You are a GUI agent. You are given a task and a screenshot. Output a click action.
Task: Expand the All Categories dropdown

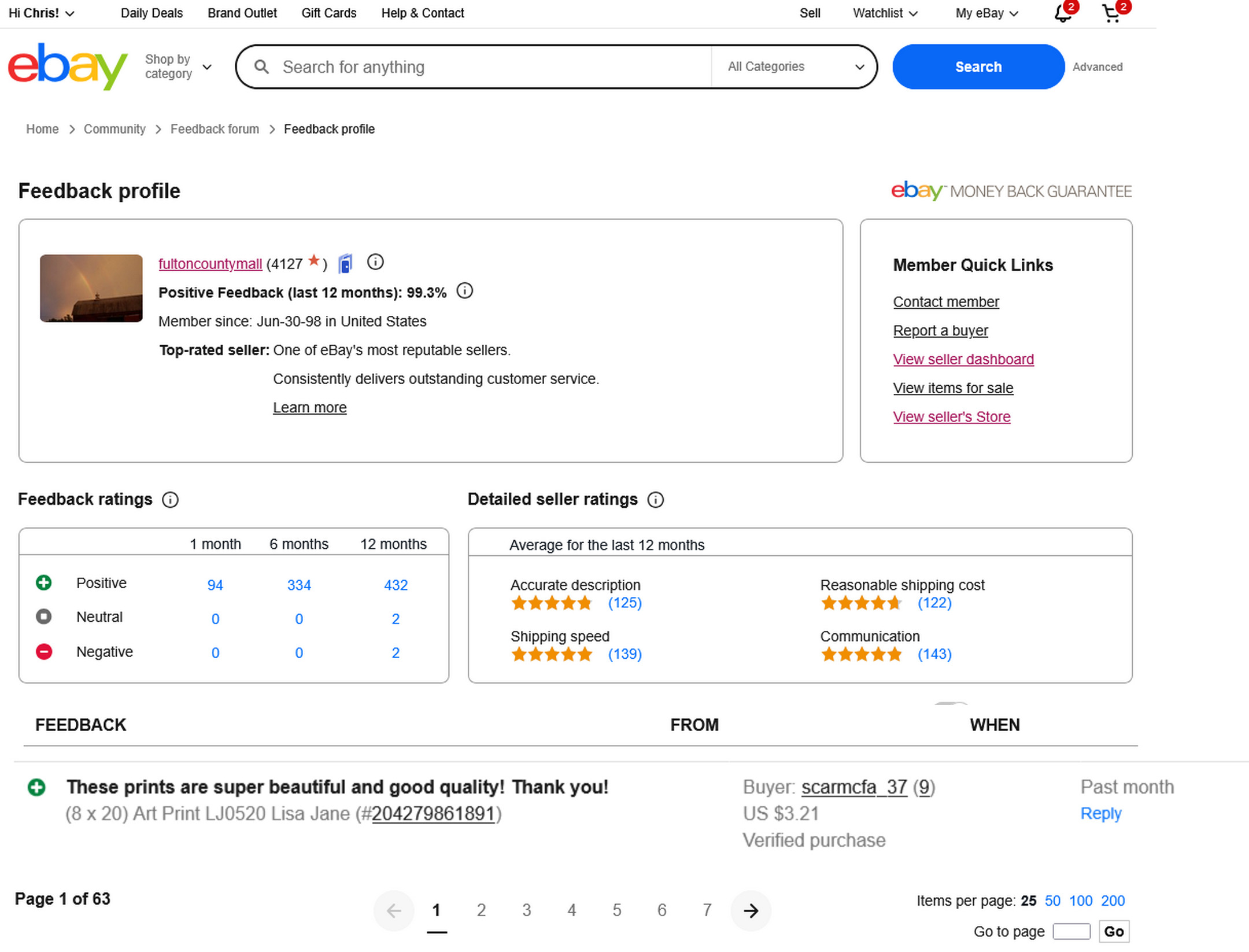point(795,67)
